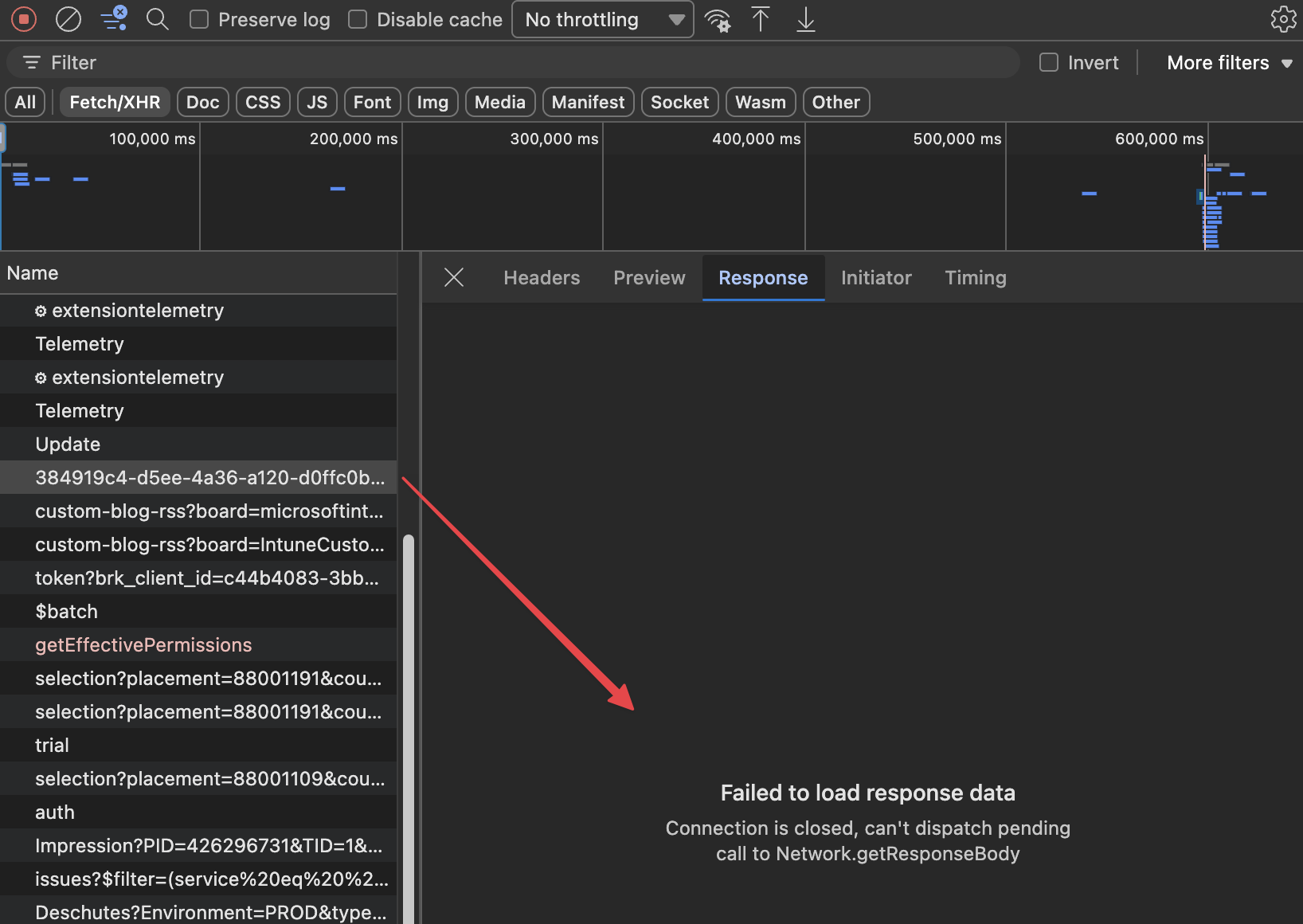
Task: Switch to the Timing tab
Action: (x=975, y=277)
